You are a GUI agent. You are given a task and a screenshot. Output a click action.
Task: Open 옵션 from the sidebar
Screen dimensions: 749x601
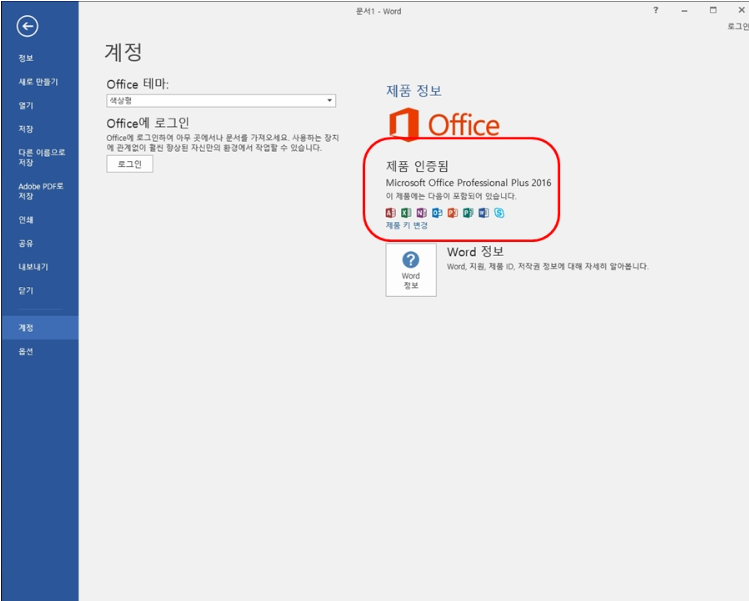(26, 351)
